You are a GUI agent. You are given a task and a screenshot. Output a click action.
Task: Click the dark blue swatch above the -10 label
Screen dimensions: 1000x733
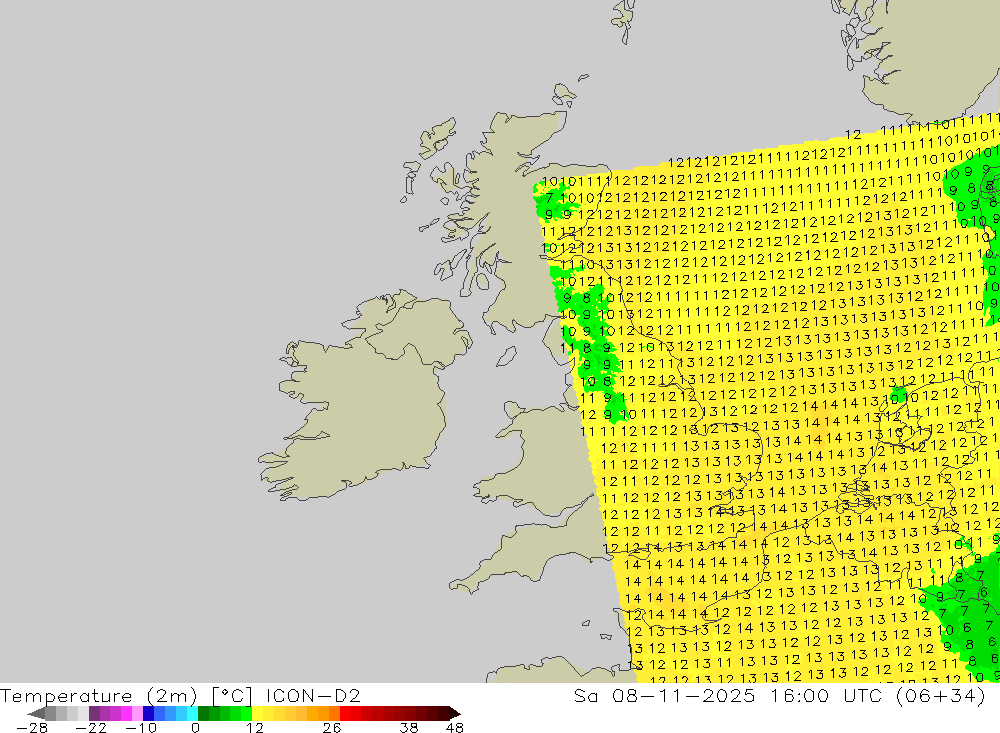coord(148,713)
